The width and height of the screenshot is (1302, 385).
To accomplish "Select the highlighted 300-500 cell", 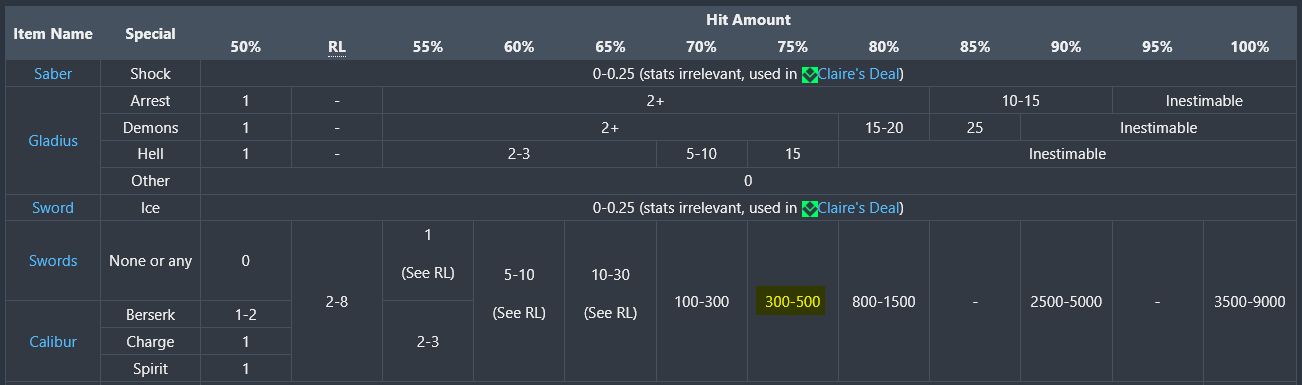I will [792, 301].
